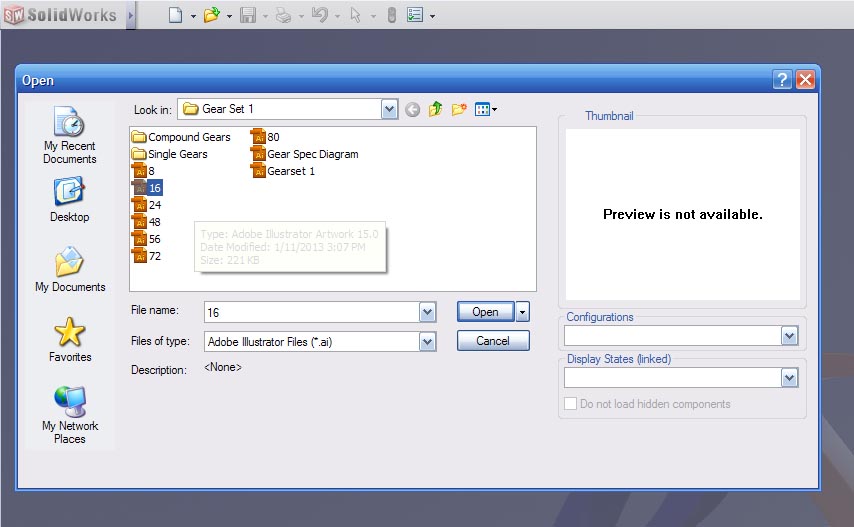Viewport: 854px width, 527px height.
Task: Click the Open folder icon in SolidWorks toolbar
Action: point(211,15)
